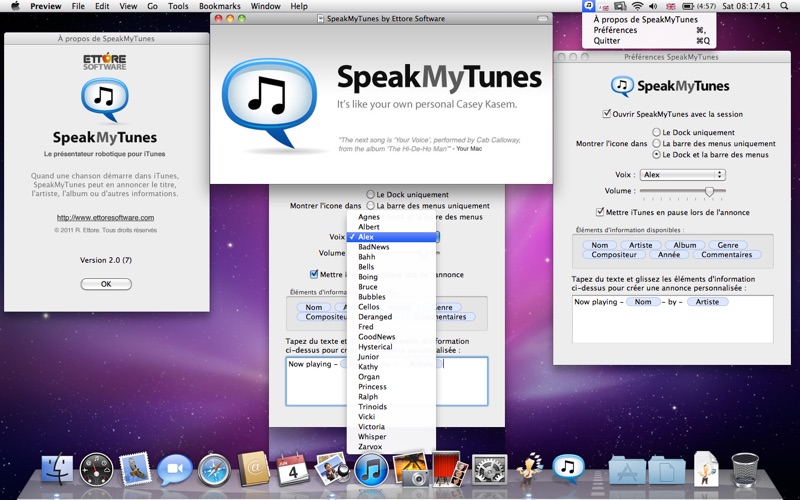Choose Agnes from the voice list
The height and width of the screenshot is (500, 800).
(391, 217)
